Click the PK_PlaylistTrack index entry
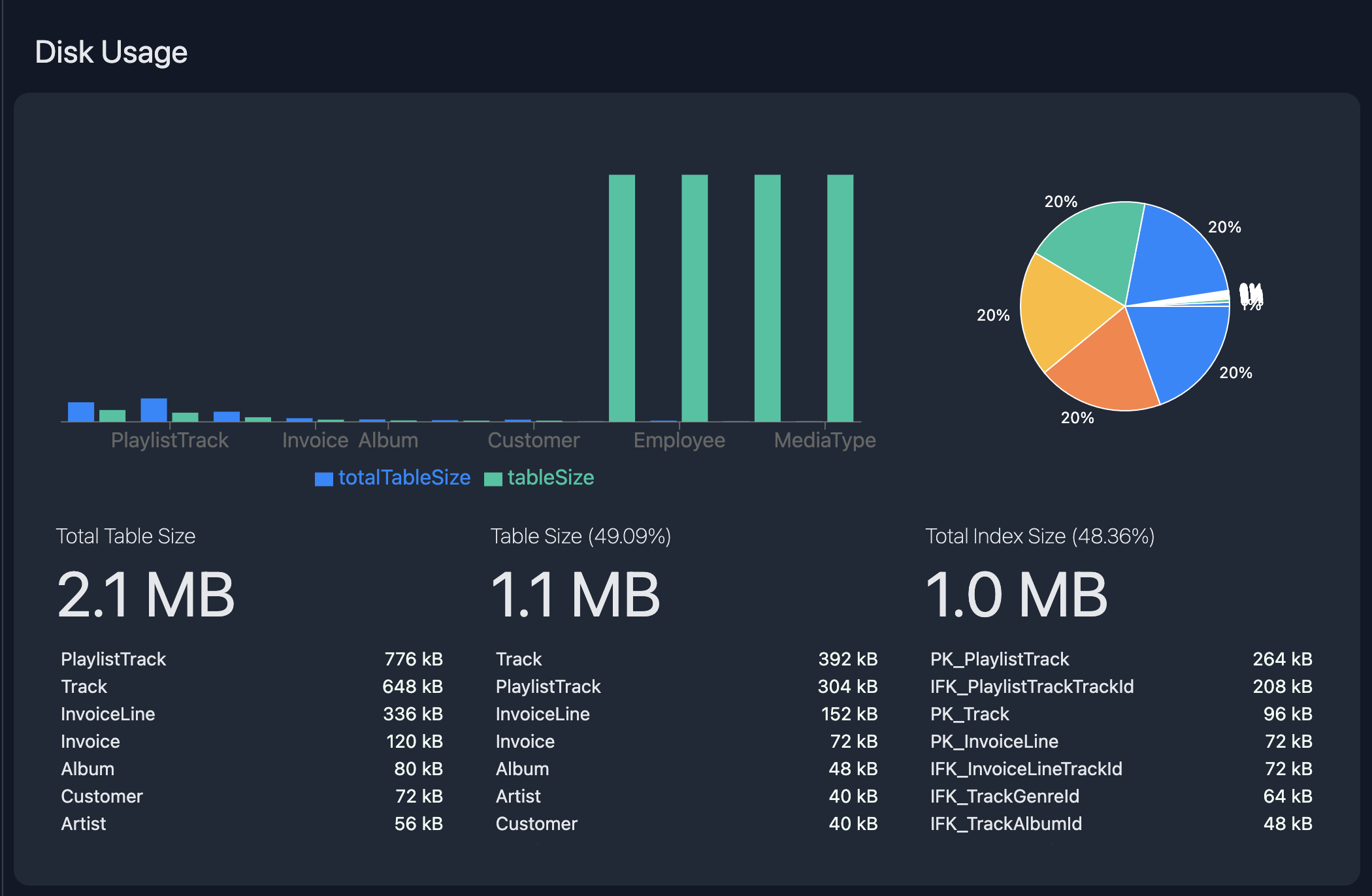The height and width of the screenshot is (896, 1372). (1000, 659)
